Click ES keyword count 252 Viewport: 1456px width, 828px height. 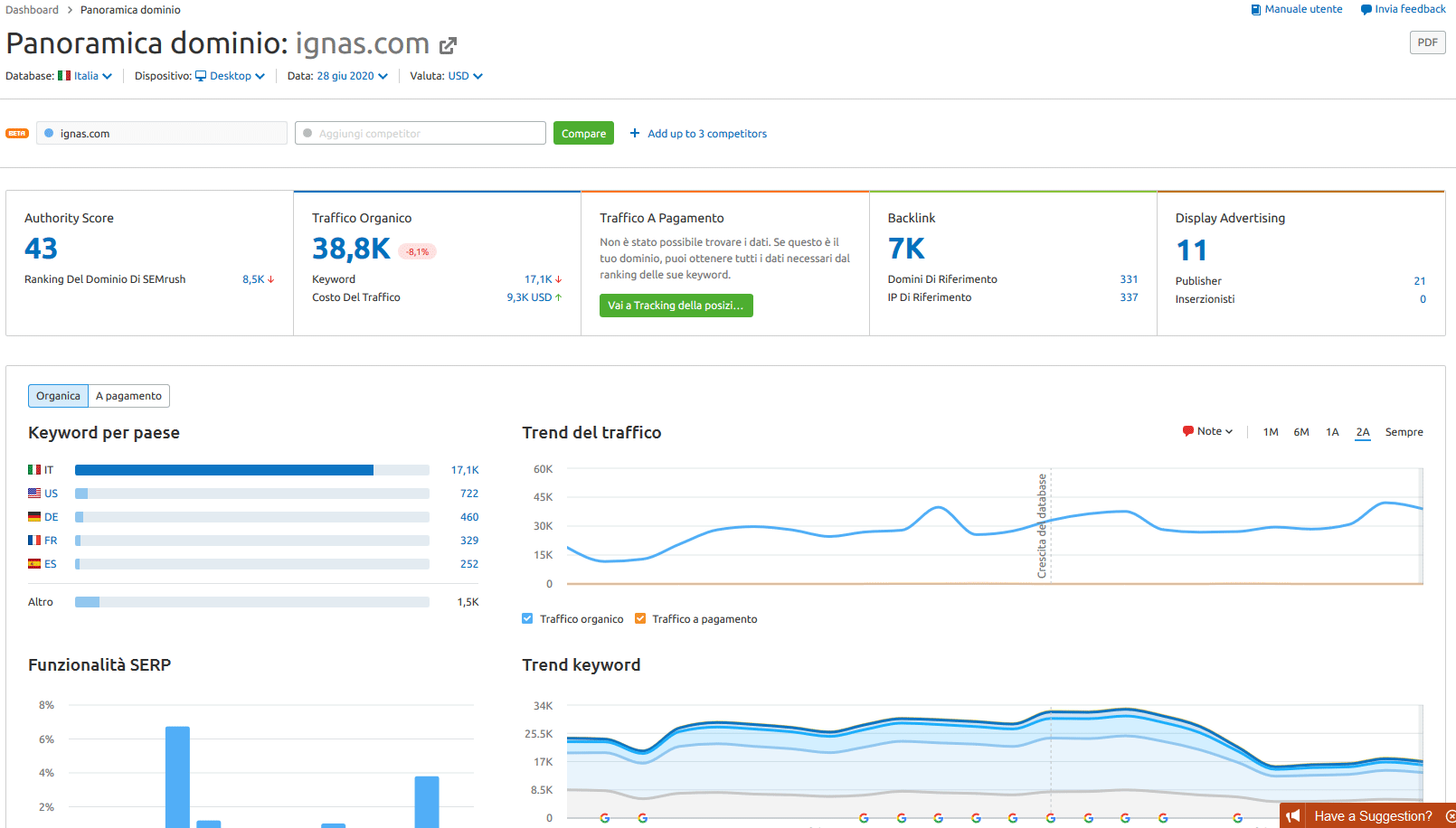click(469, 564)
